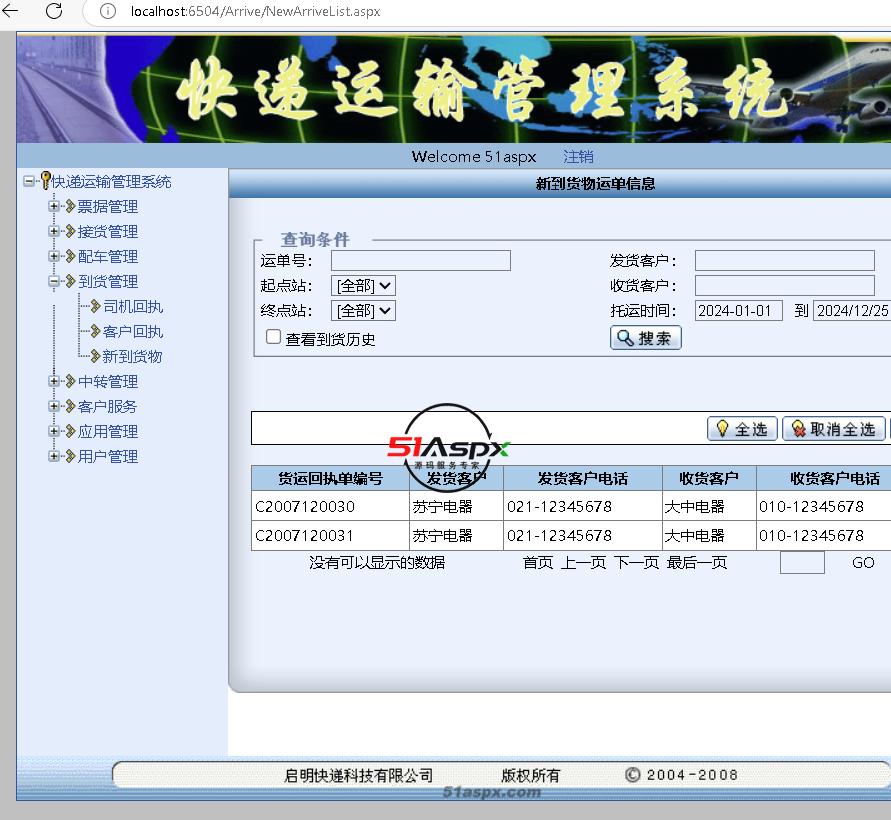This screenshot has height=820, width=891.
Task: Tick the 查看到货历史 checkbox
Action: [273, 337]
